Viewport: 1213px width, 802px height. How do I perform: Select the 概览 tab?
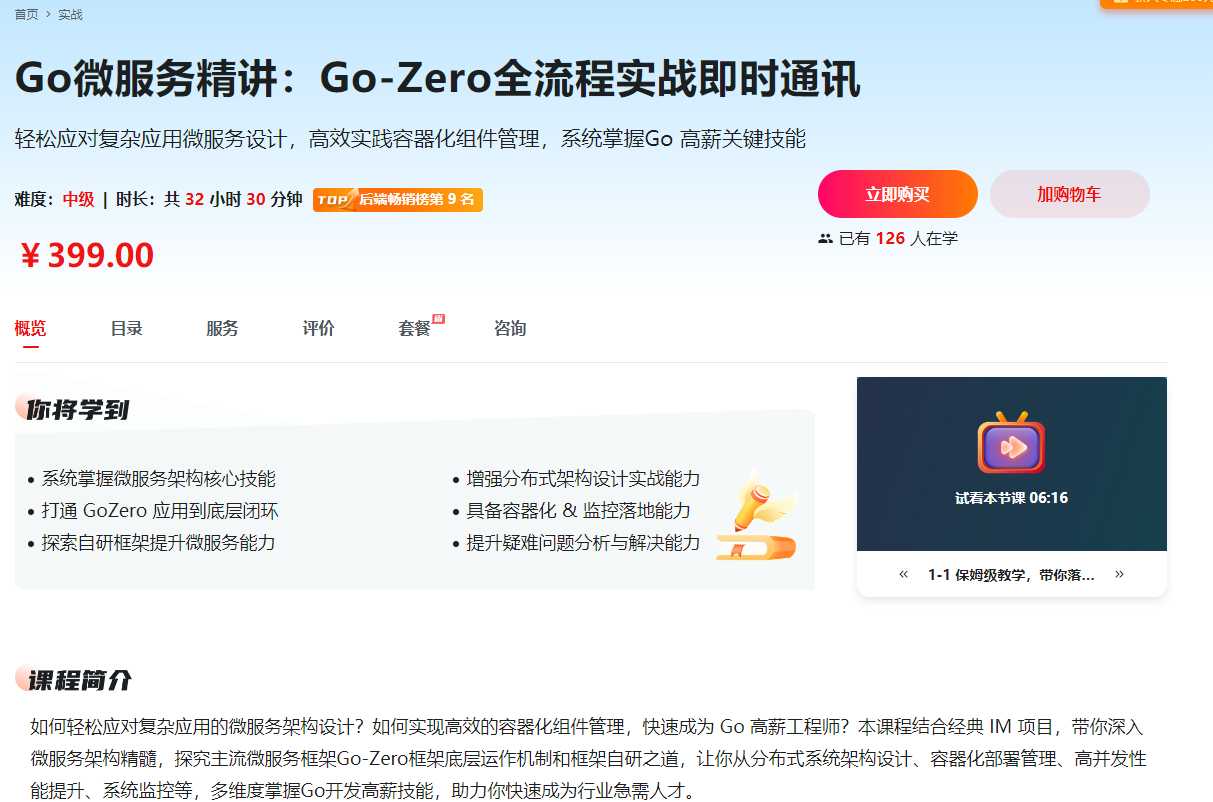[x=31, y=328]
